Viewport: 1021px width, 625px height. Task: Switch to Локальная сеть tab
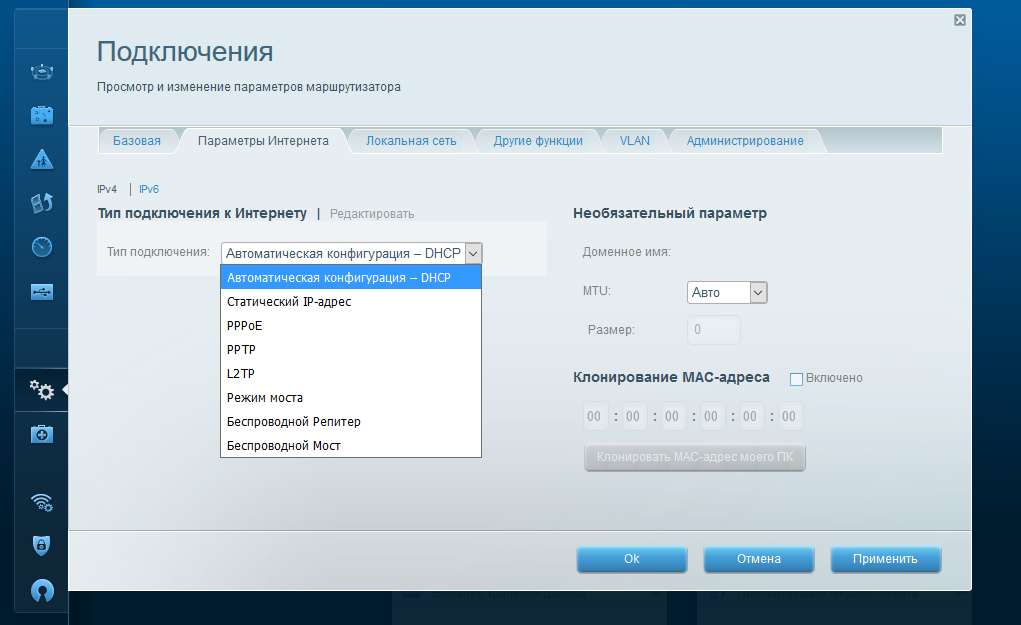(x=411, y=141)
